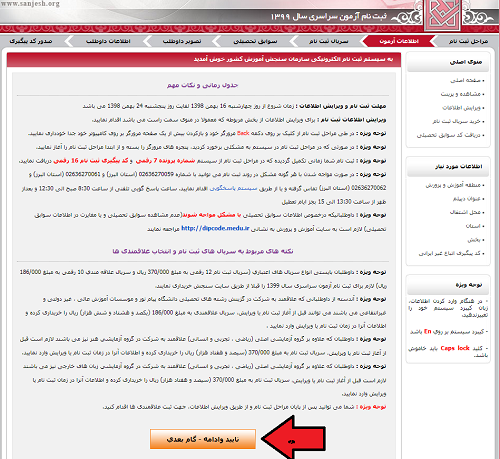The image size is (500, 459).
Task: Open the http://dipcode.medu.ir hyperlink
Action: click(215, 228)
